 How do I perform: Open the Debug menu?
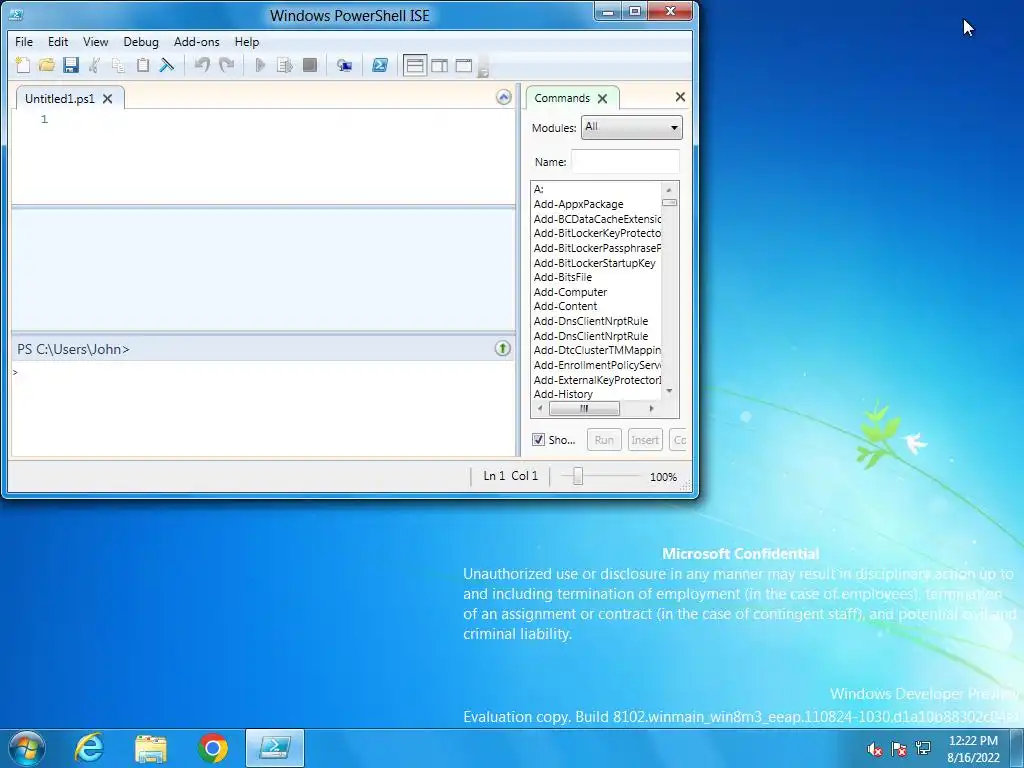pos(140,42)
